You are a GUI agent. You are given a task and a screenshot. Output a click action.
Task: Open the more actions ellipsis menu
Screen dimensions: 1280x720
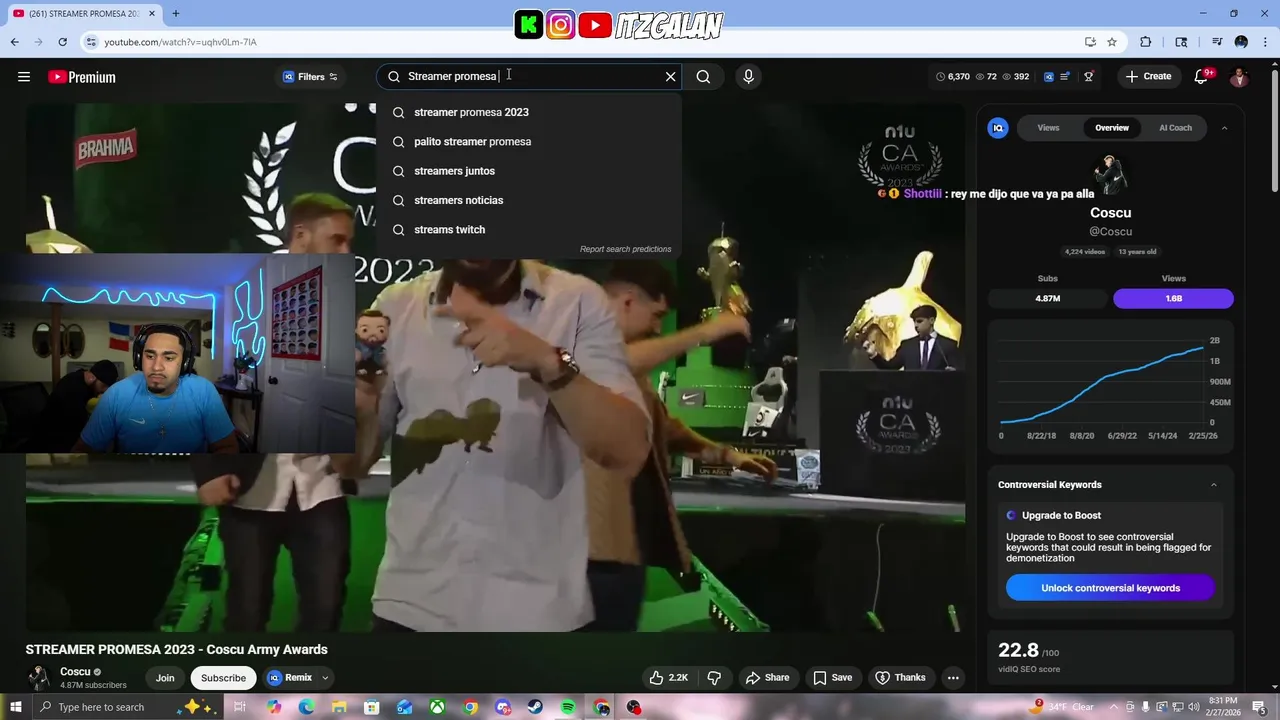point(953,678)
